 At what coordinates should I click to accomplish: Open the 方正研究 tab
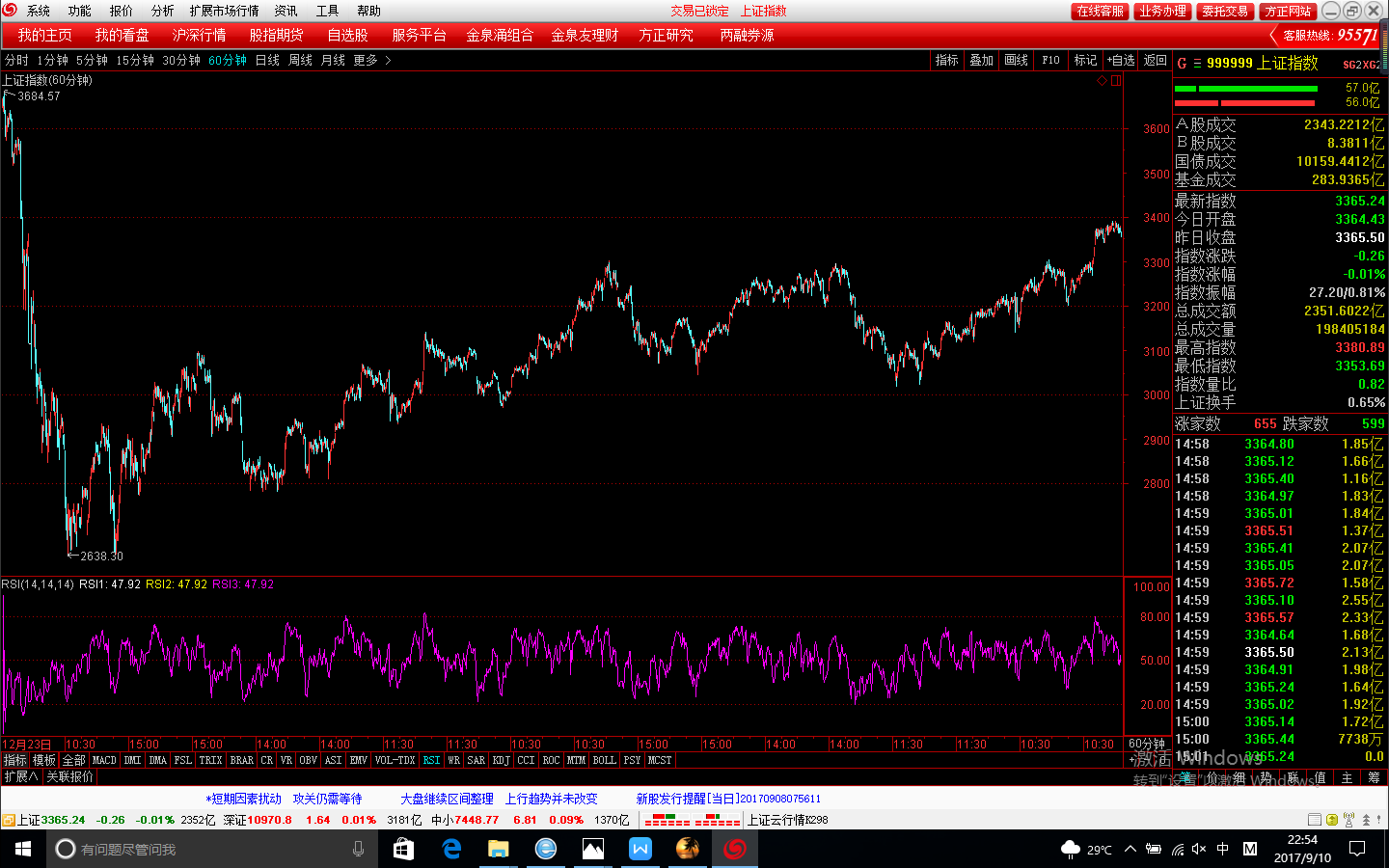[667, 35]
